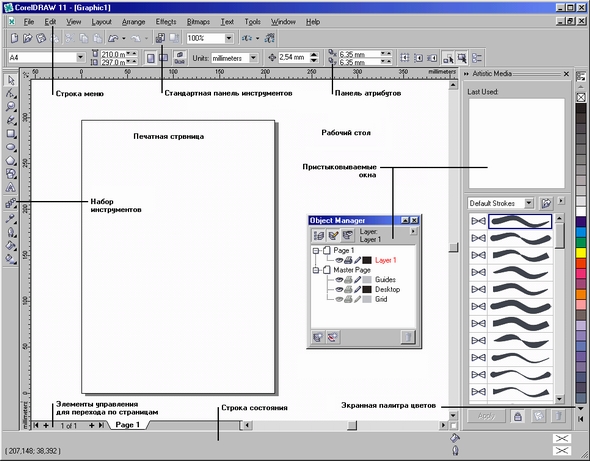Open the Effects menu

click(x=166, y=22)
